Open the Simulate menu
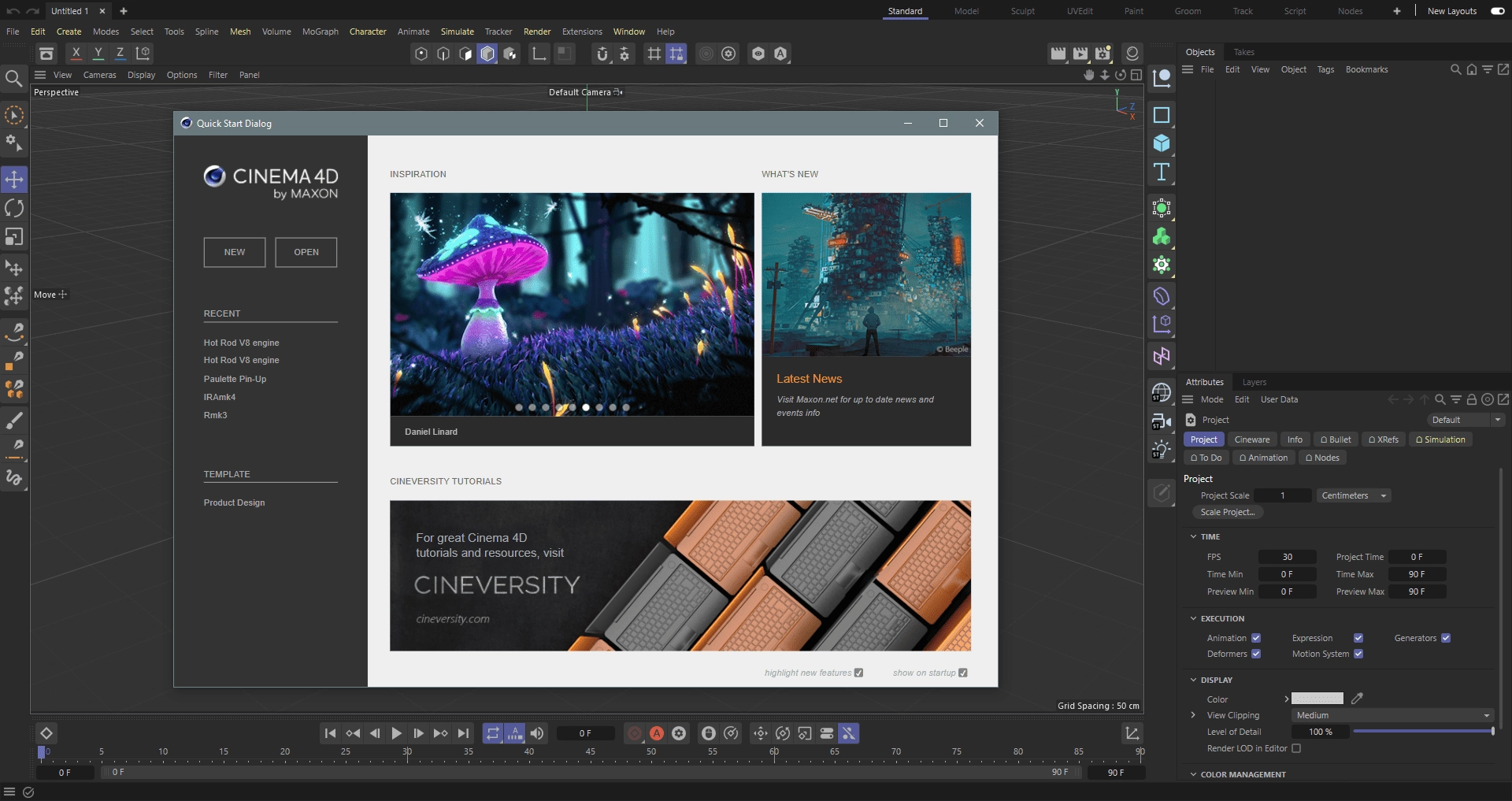The width and height of the screenshot is (1512, 801). coord(457,32)
